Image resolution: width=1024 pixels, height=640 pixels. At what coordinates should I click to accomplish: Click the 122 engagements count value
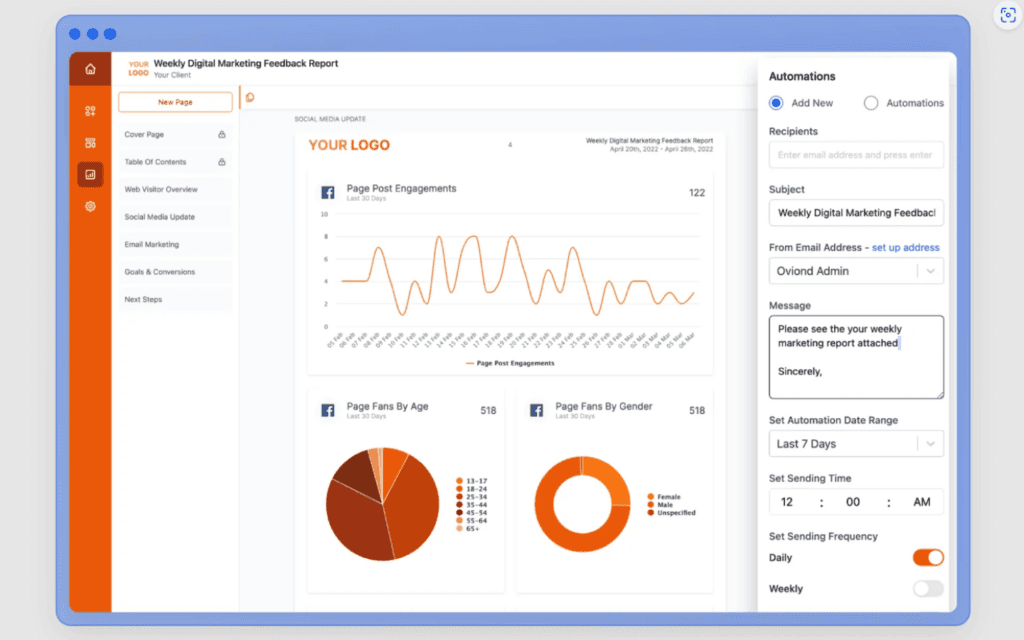[697, 193]
